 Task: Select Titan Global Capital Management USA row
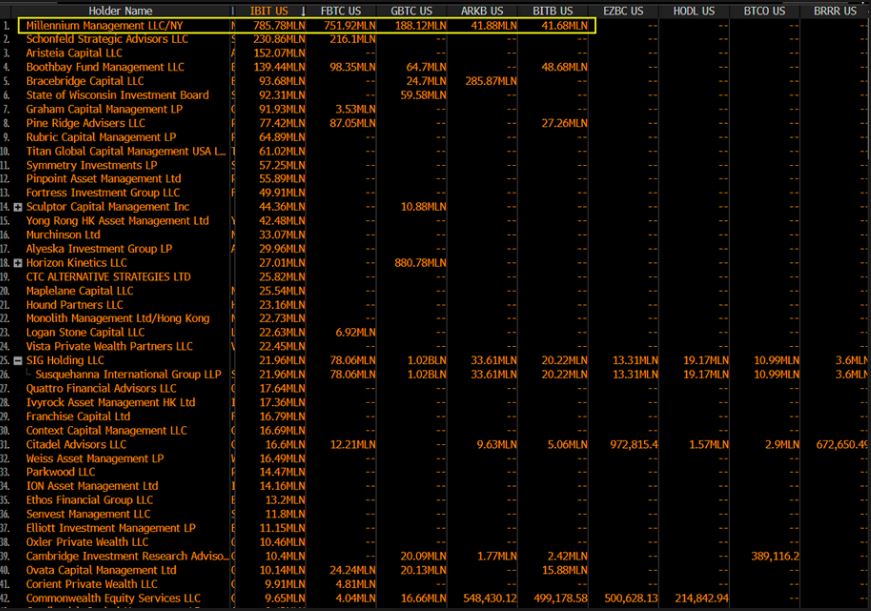tap(126, 151)
